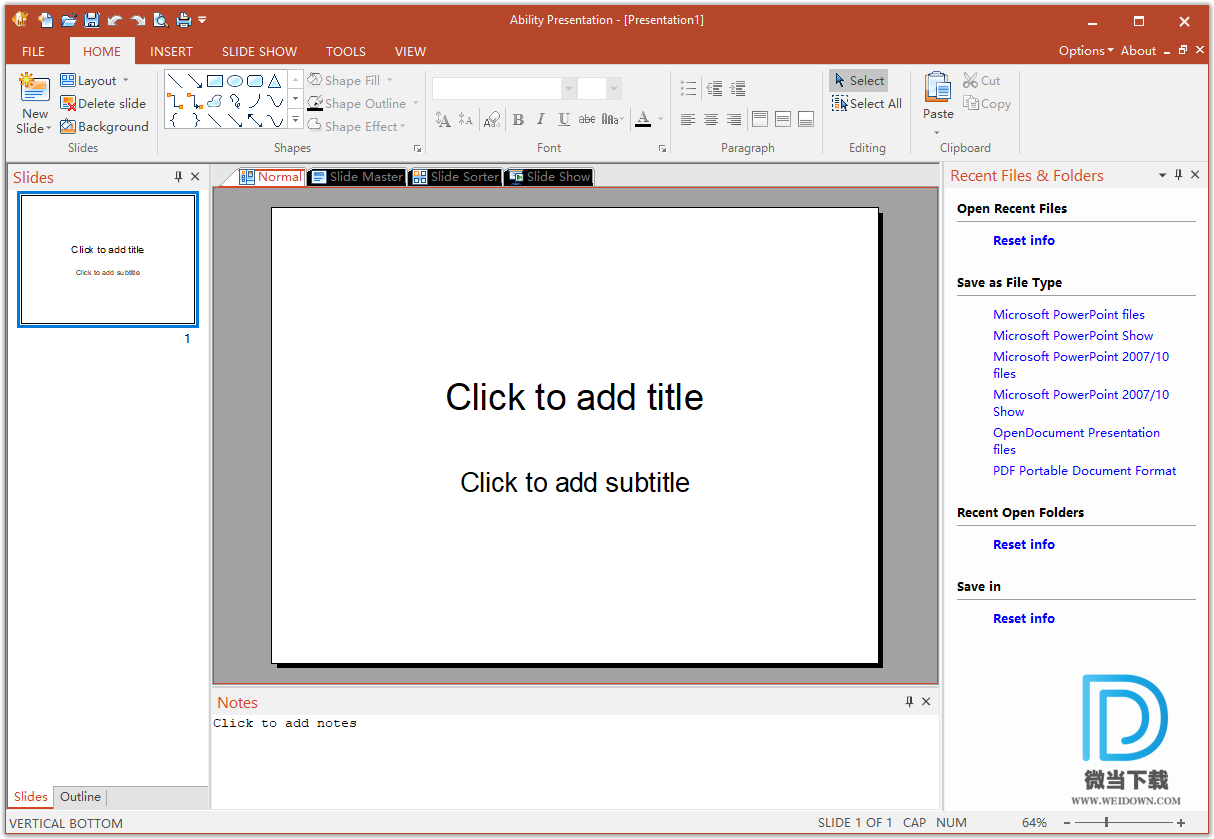Click Delete slide in the ribbon

(x=103, y=104)
